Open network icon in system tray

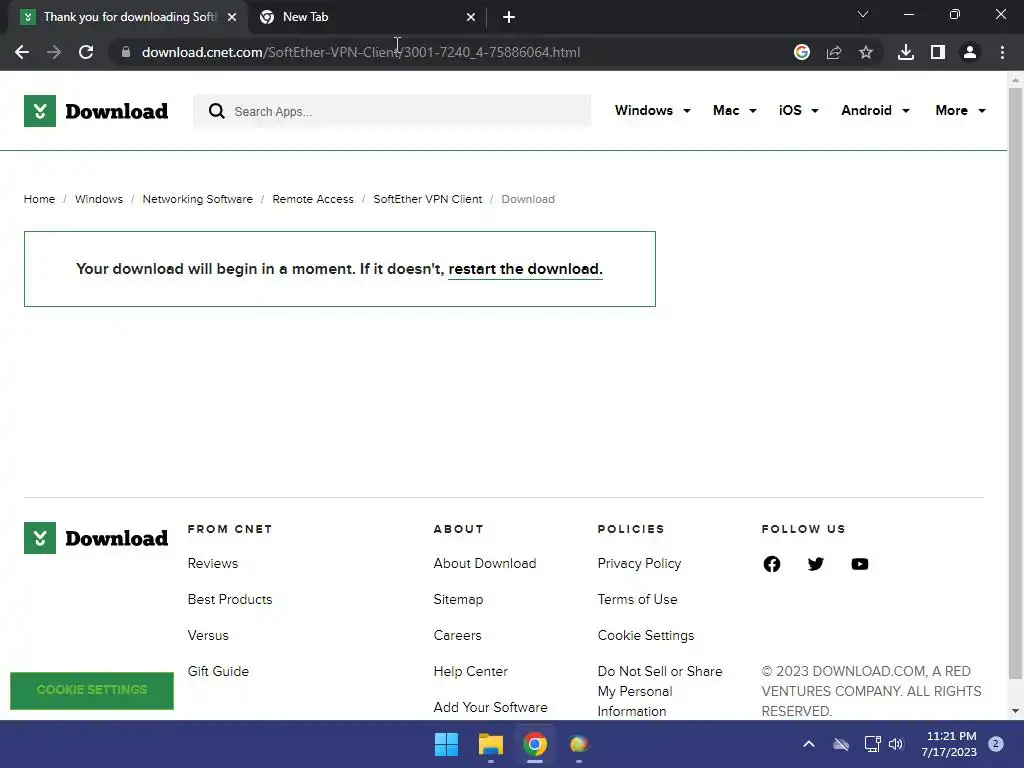tap(872, 744)
